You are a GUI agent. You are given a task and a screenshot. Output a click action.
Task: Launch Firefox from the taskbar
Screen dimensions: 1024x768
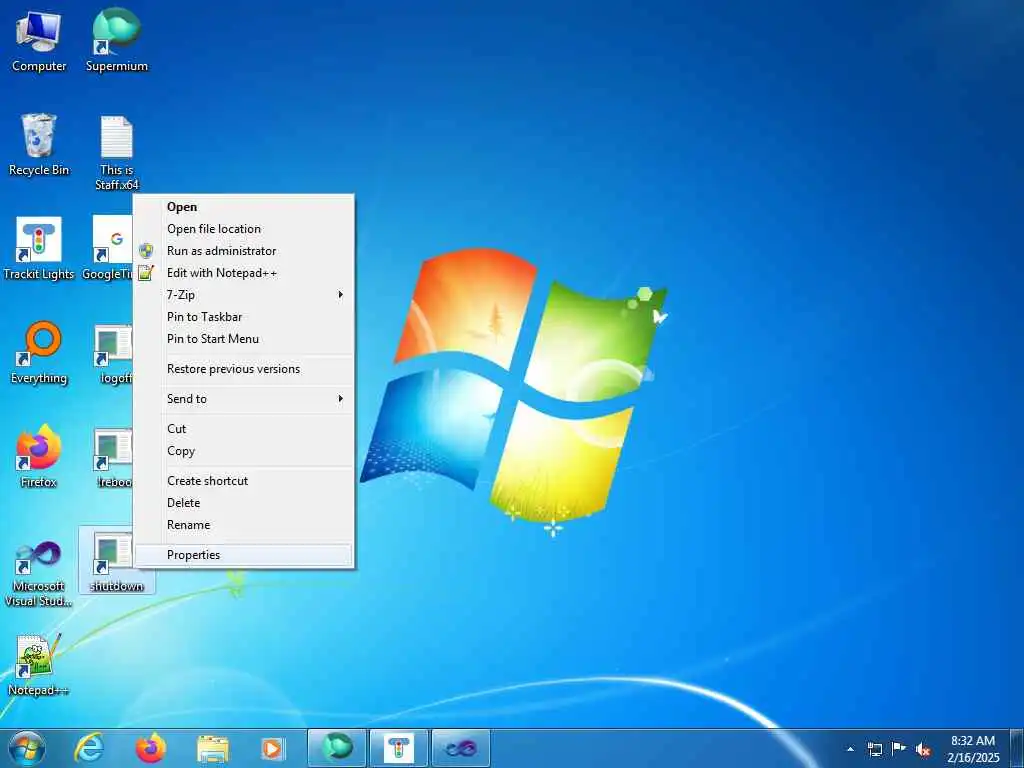coord(150,748)
